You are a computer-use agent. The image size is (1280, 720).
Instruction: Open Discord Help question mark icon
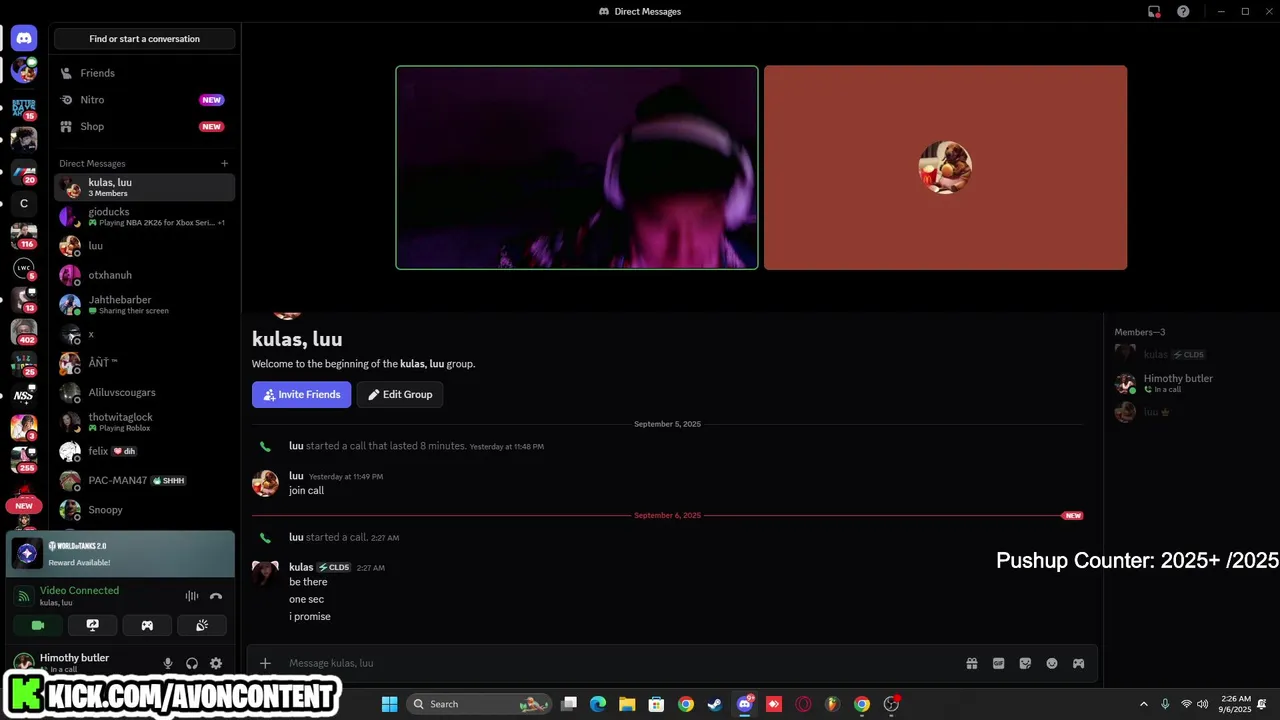[1183, 11]
